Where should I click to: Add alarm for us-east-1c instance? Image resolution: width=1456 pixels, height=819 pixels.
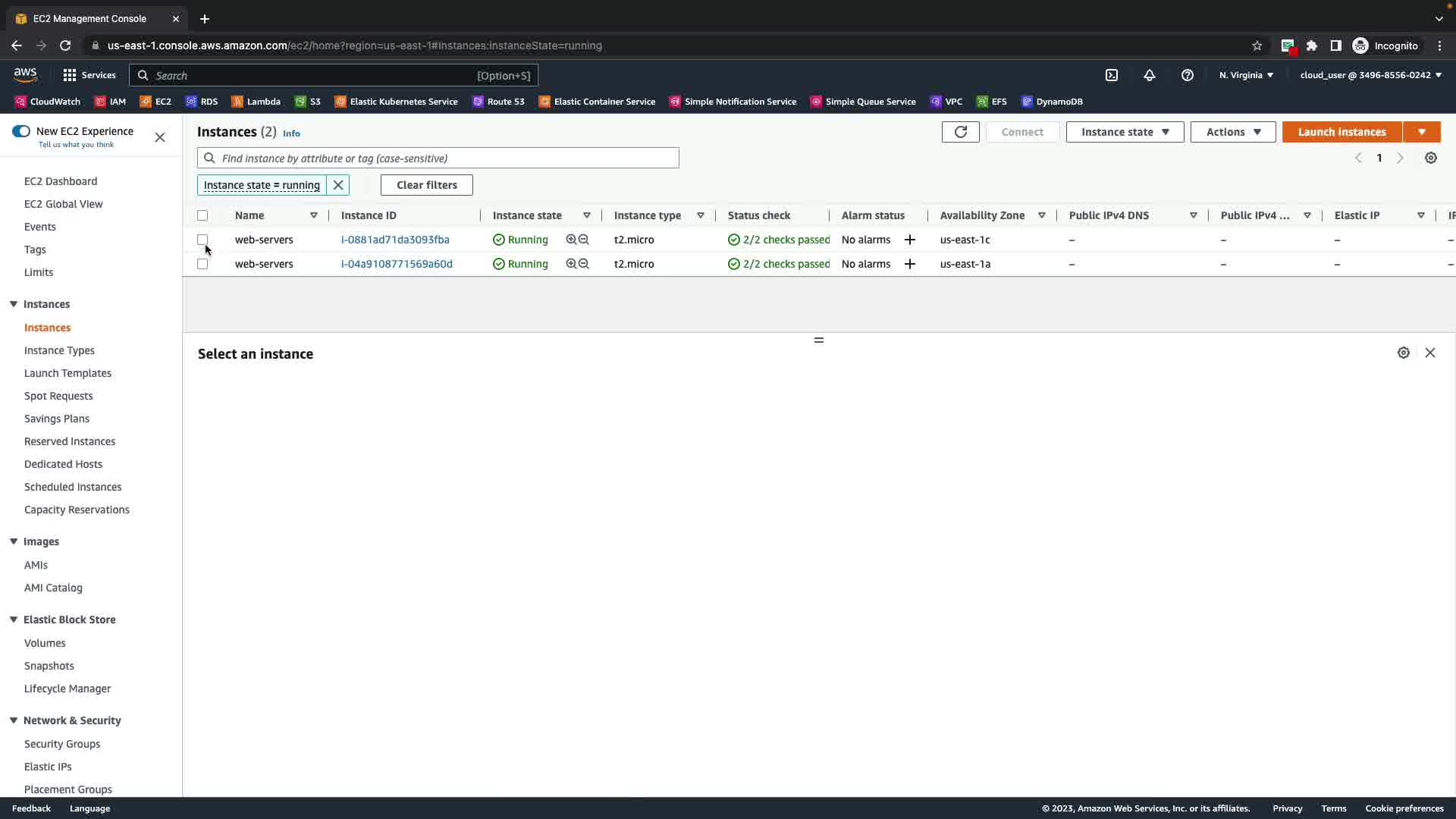coord(910,240)
